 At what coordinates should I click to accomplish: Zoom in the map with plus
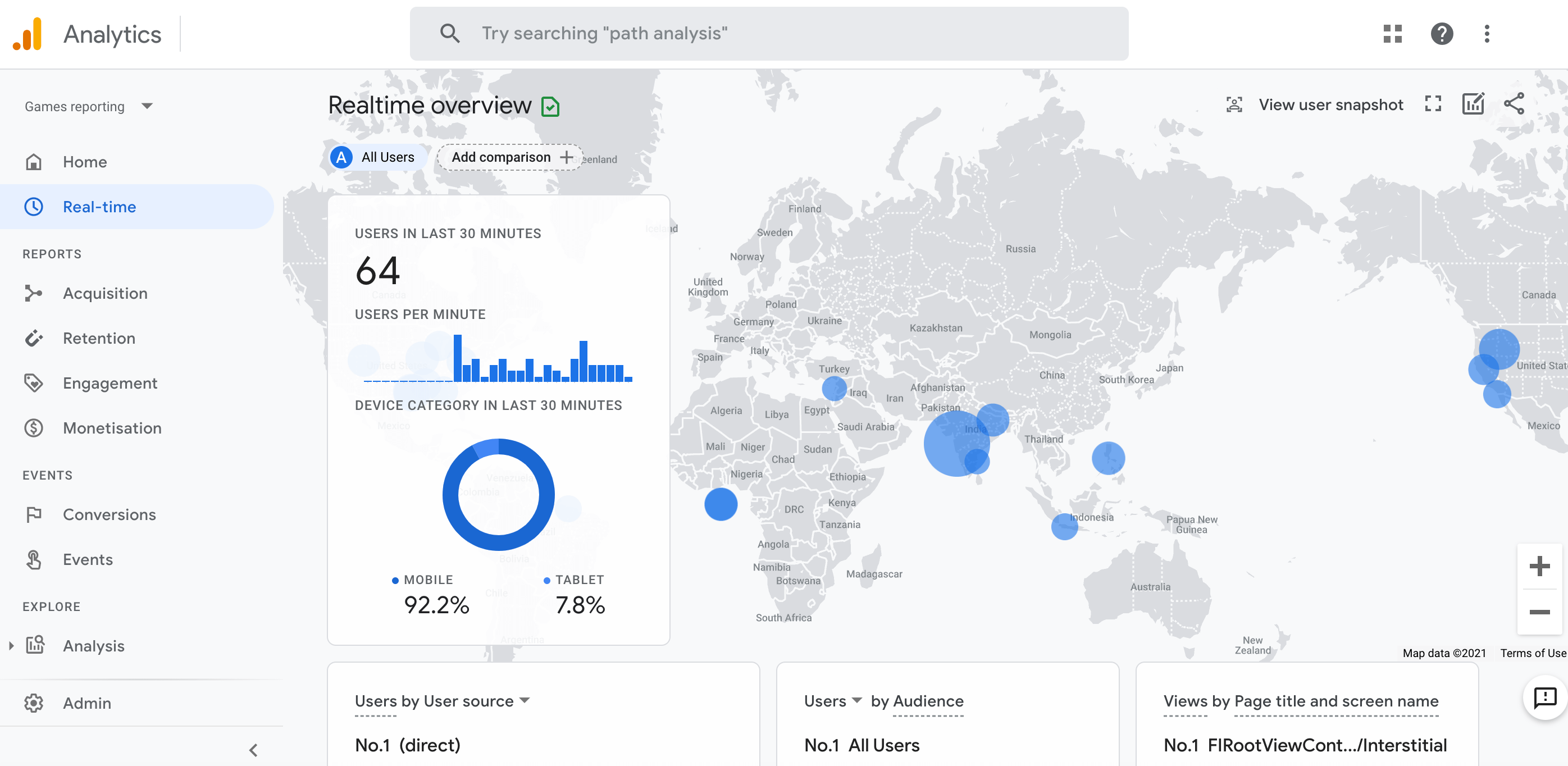pos(1539,566)
